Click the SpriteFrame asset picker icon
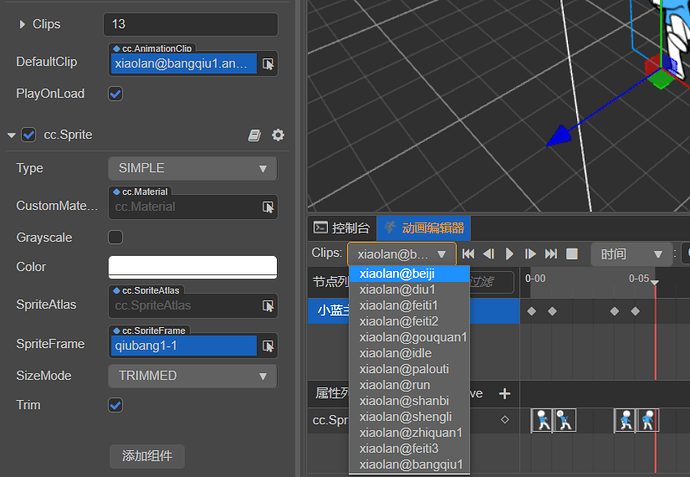 pyautogui.click(x=268, y=346)
